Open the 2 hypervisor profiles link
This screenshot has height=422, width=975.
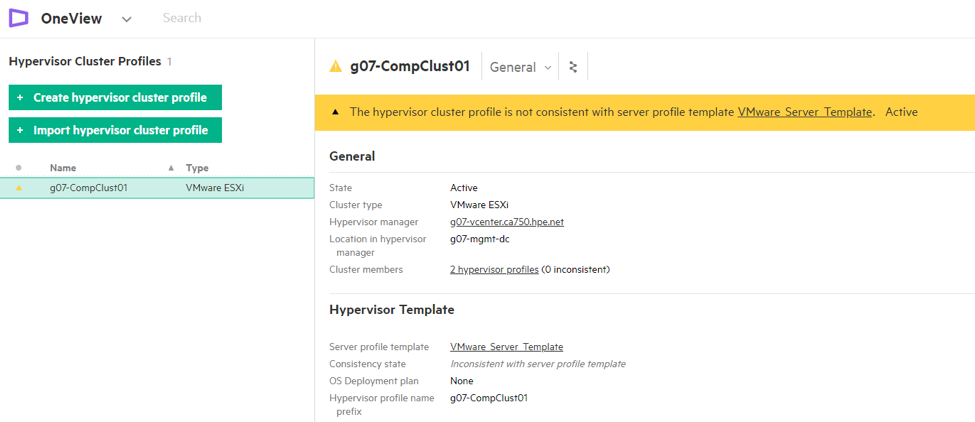tap(494, 270)
